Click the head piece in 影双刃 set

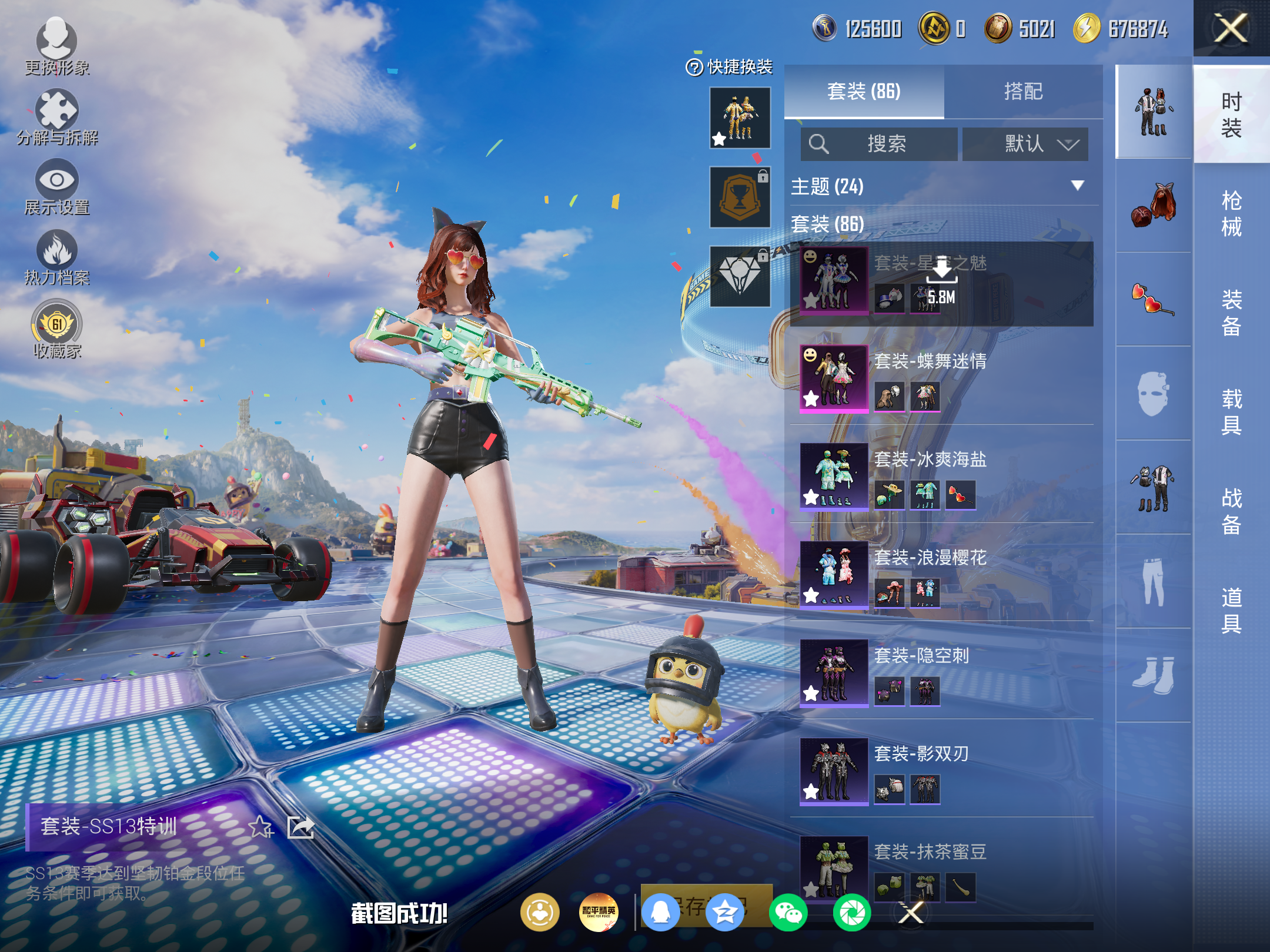[889, 789]
